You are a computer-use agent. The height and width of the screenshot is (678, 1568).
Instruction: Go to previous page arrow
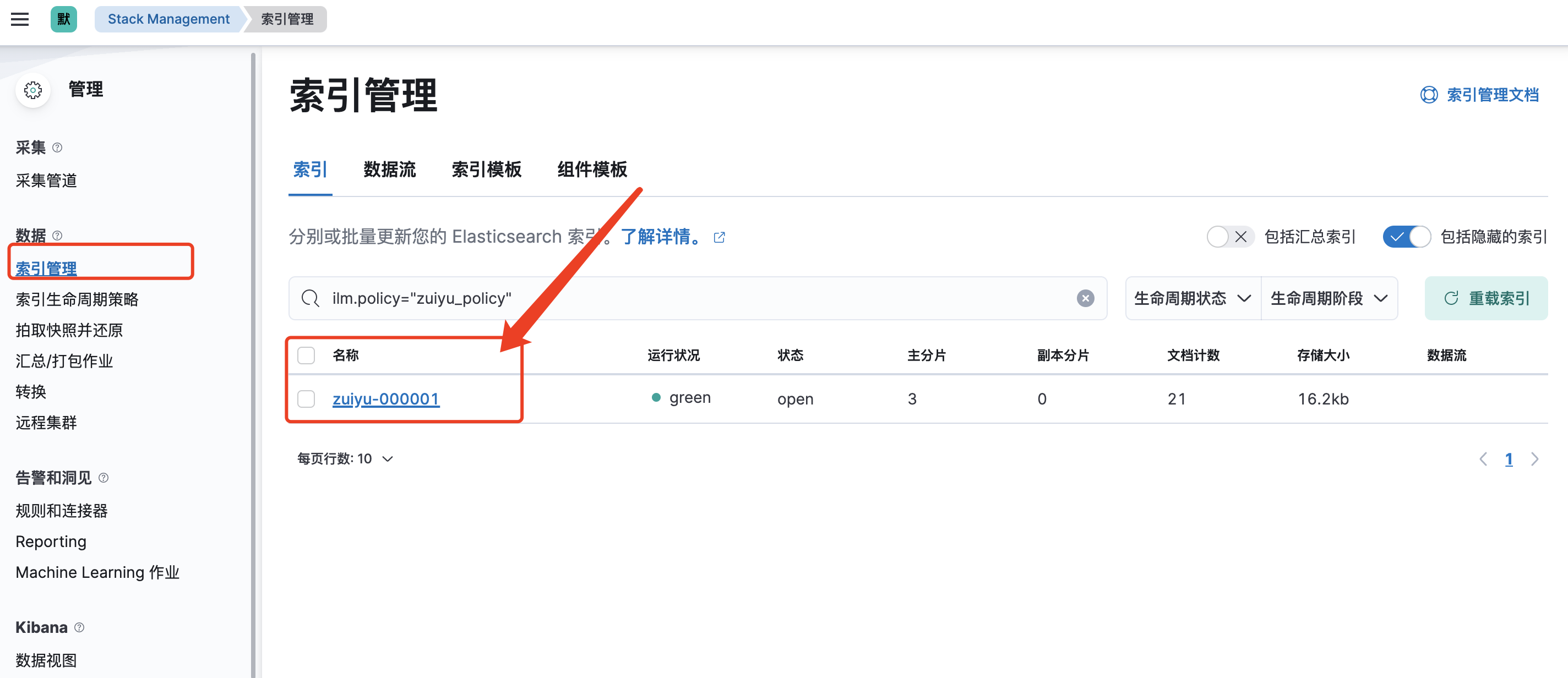click(1483, 460)
